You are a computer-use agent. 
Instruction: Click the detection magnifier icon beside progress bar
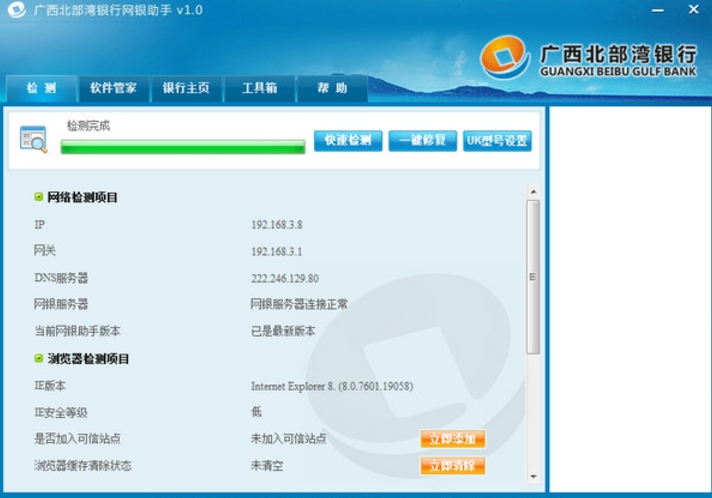coord(34,139)
